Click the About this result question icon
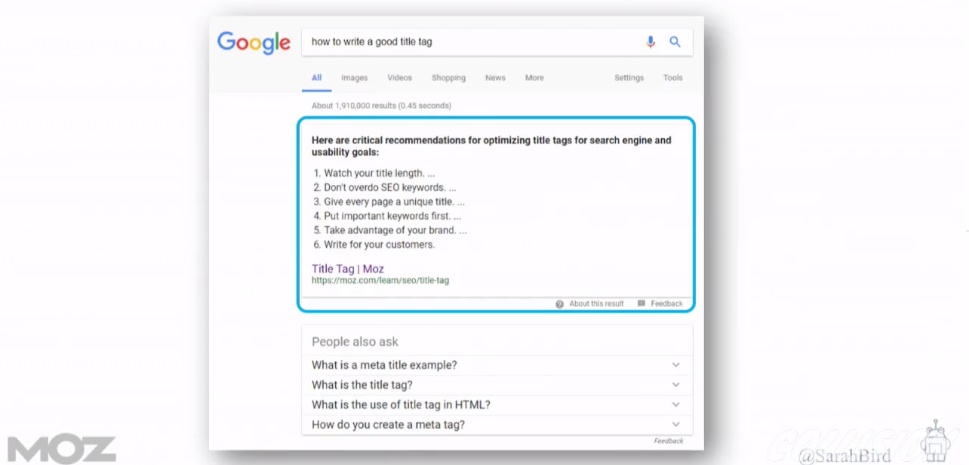This screenshot has height=465, width=969. (x=559, y=304)
